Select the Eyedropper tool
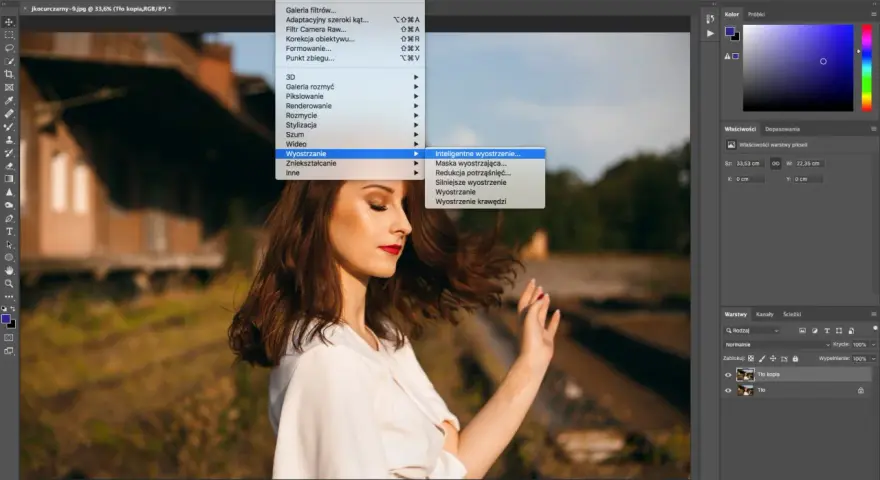Screen dimensions: 880x480 [x=9, y=100]
